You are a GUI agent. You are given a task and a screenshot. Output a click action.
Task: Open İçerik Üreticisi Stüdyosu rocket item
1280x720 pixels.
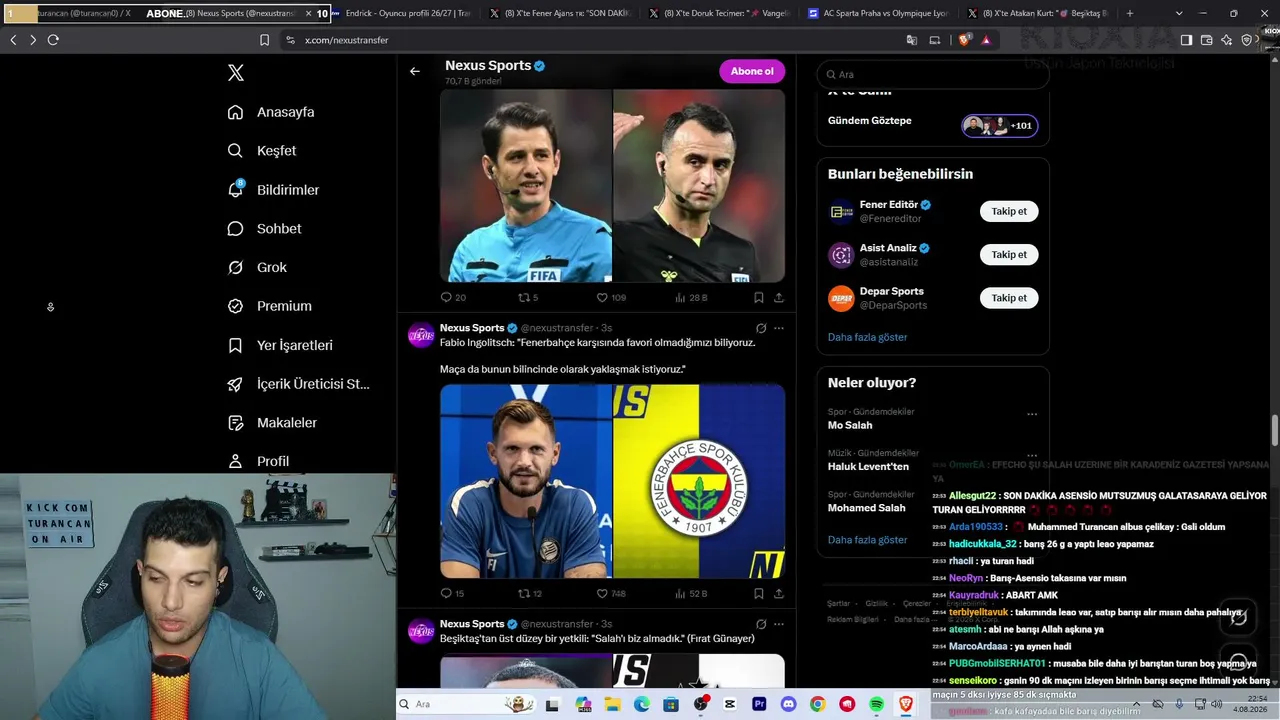click(298, 384)
